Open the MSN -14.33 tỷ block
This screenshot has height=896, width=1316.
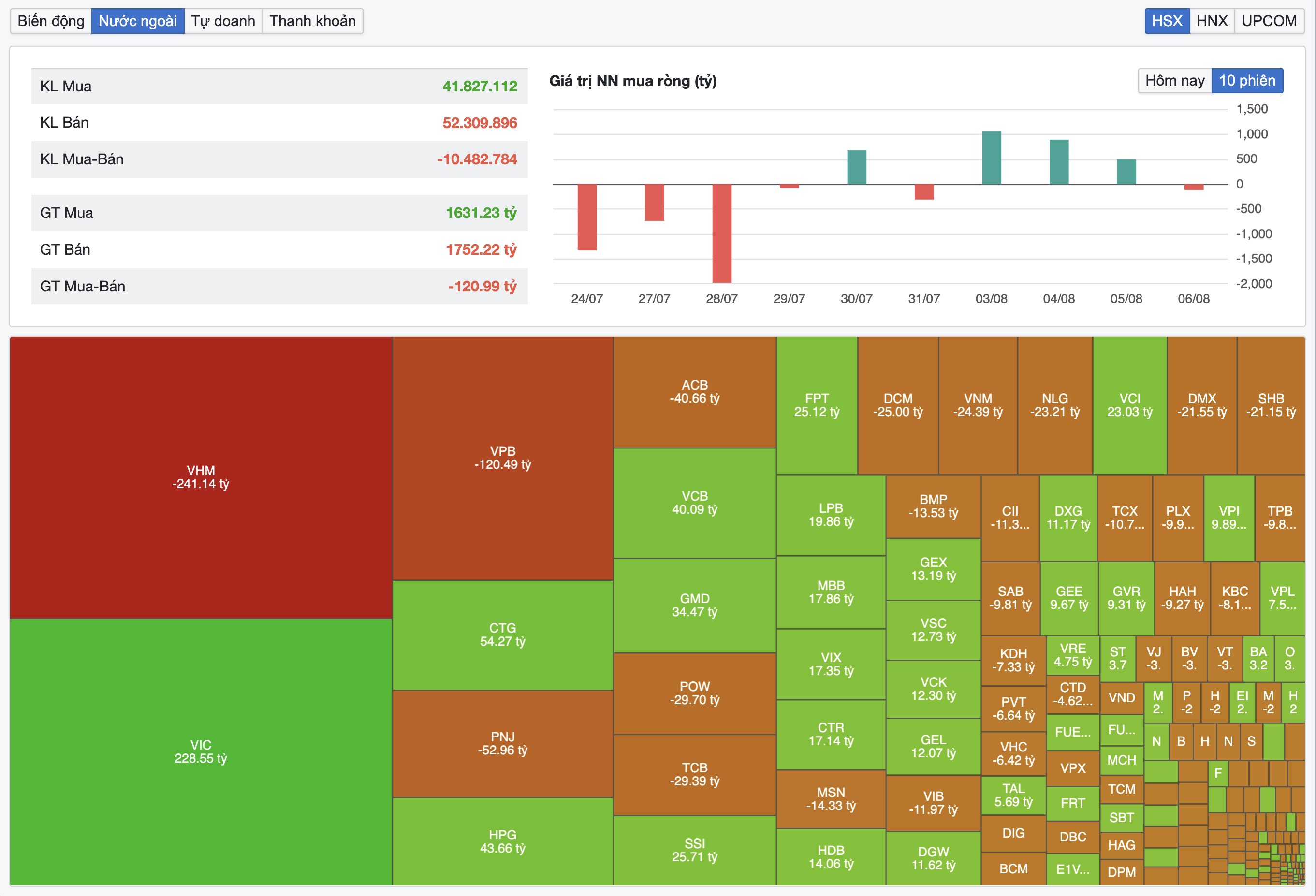pos(831,799)
